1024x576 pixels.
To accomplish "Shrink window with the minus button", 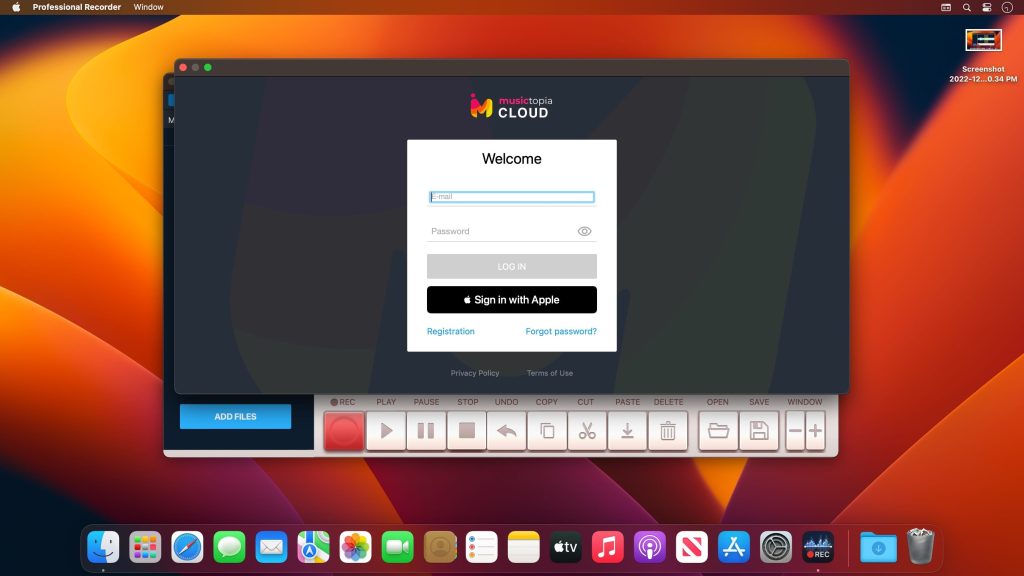I will tap(796, 431).
